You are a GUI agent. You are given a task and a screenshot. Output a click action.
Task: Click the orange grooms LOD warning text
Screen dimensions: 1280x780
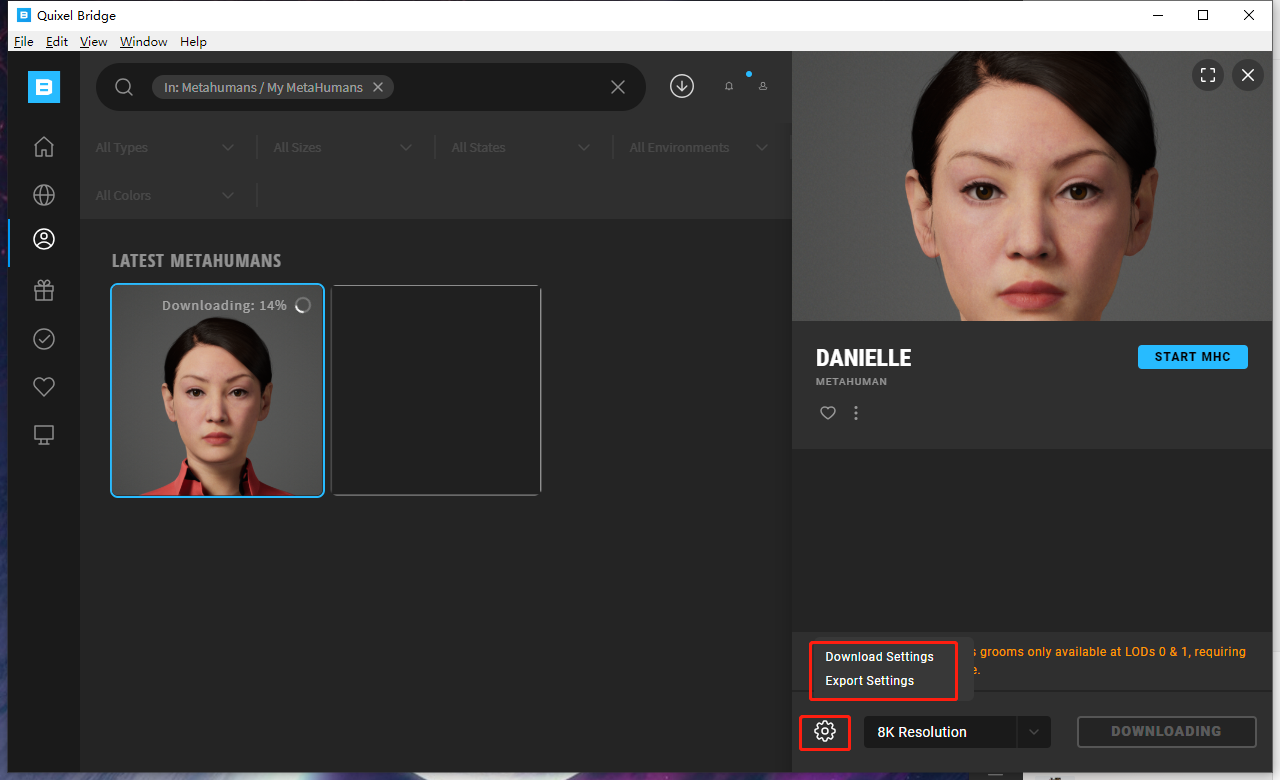pyautogui.click(x=1110, y=661)
